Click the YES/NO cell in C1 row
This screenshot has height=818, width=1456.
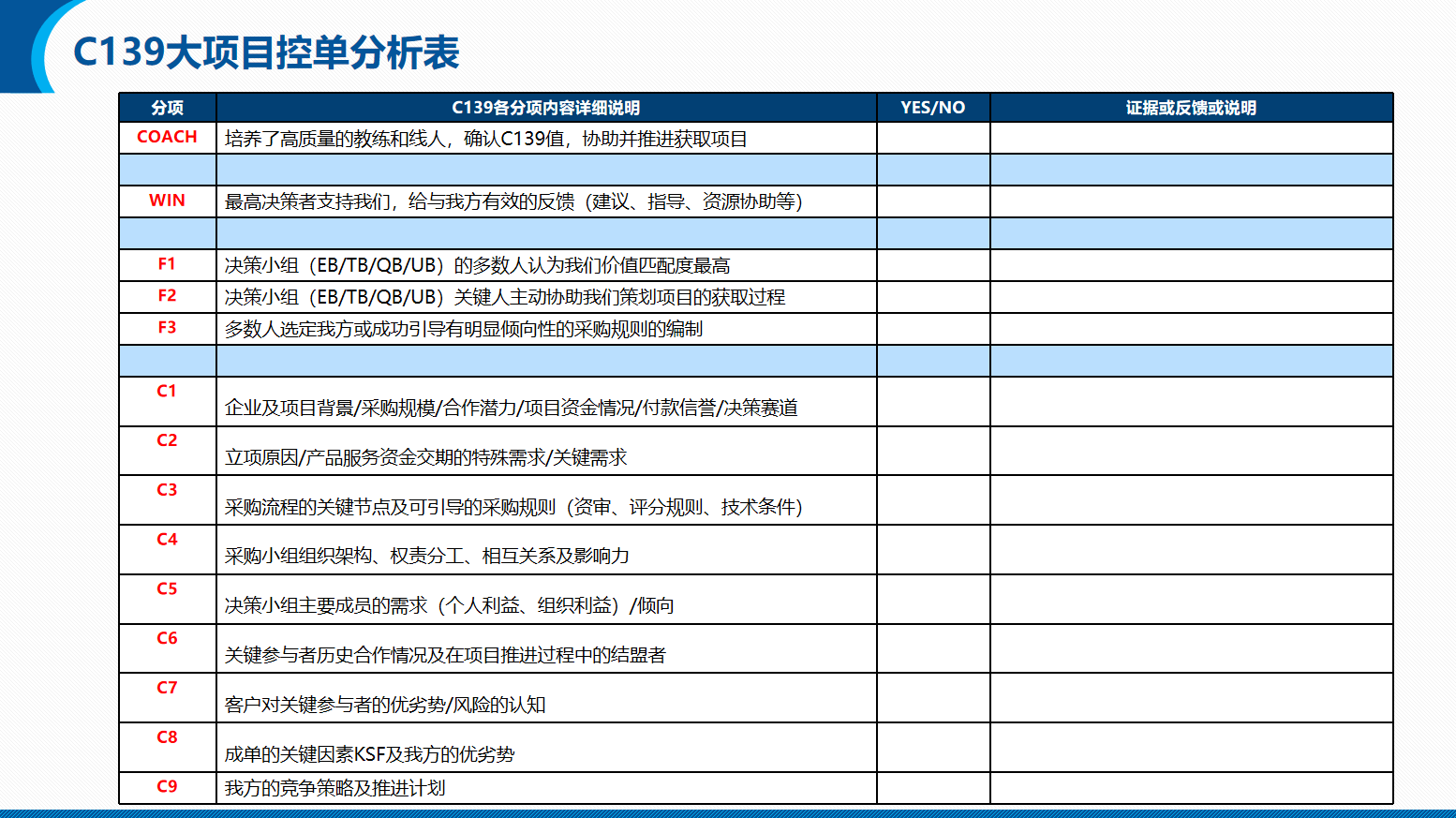coord(933,401)
